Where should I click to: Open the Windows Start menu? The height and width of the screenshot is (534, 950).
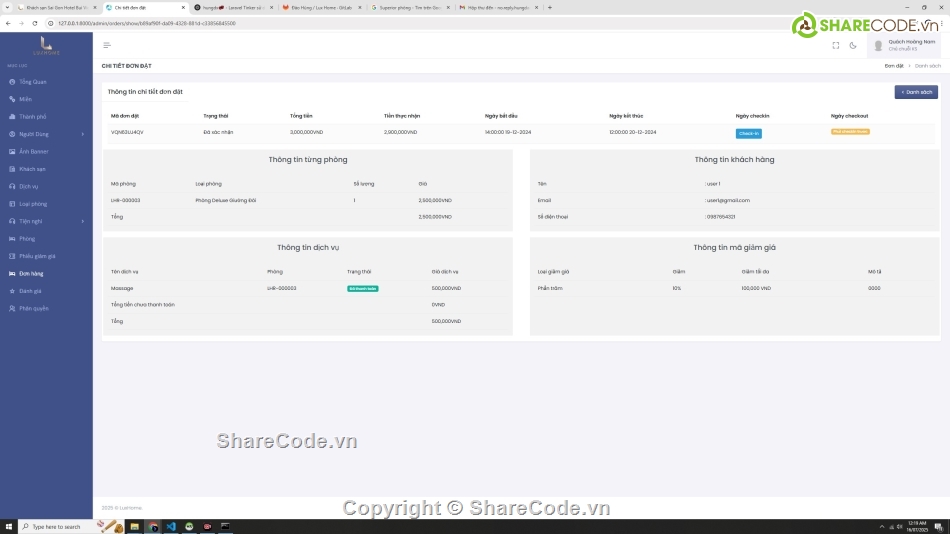[x=8, y=527]
